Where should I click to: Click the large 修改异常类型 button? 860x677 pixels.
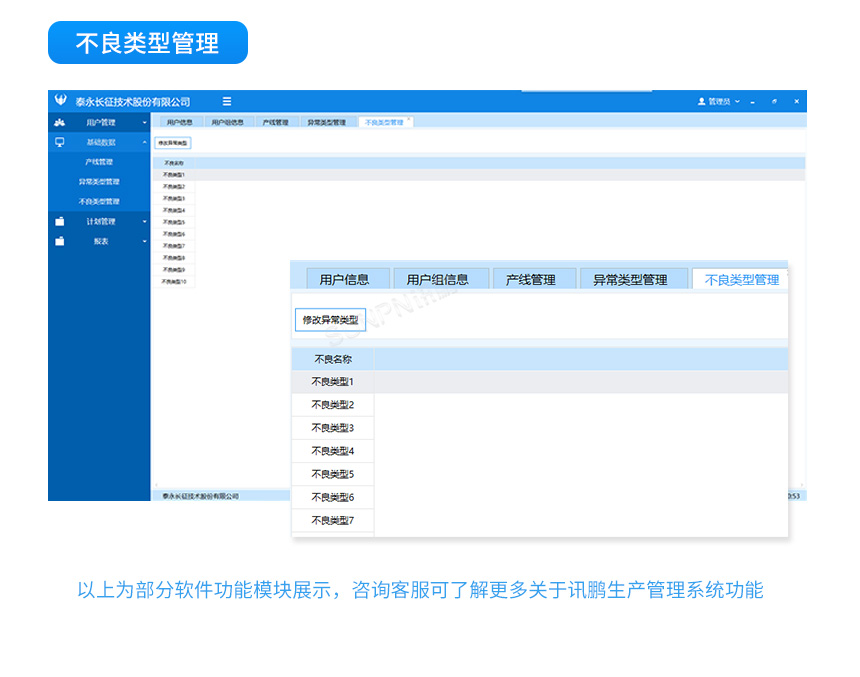click(330, 320)
